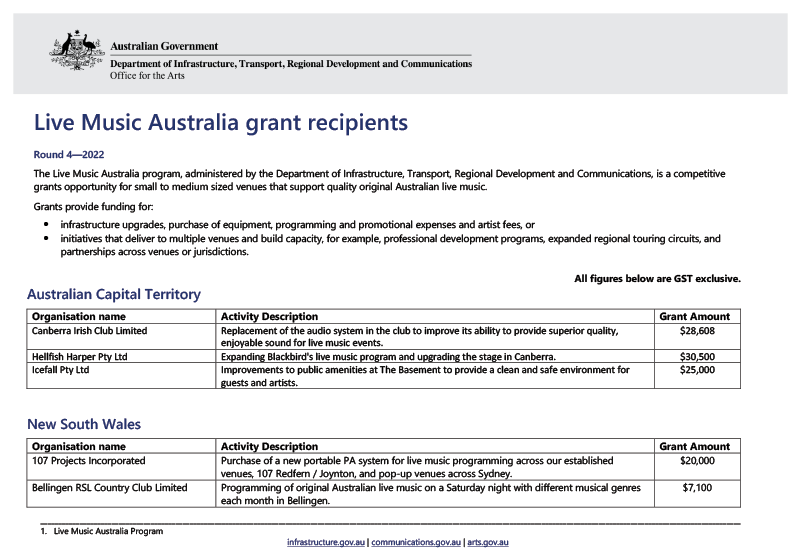Click the 'Activity Description' header in ACT table
This screenshot has width=800, height=551.
pos(270,317)
